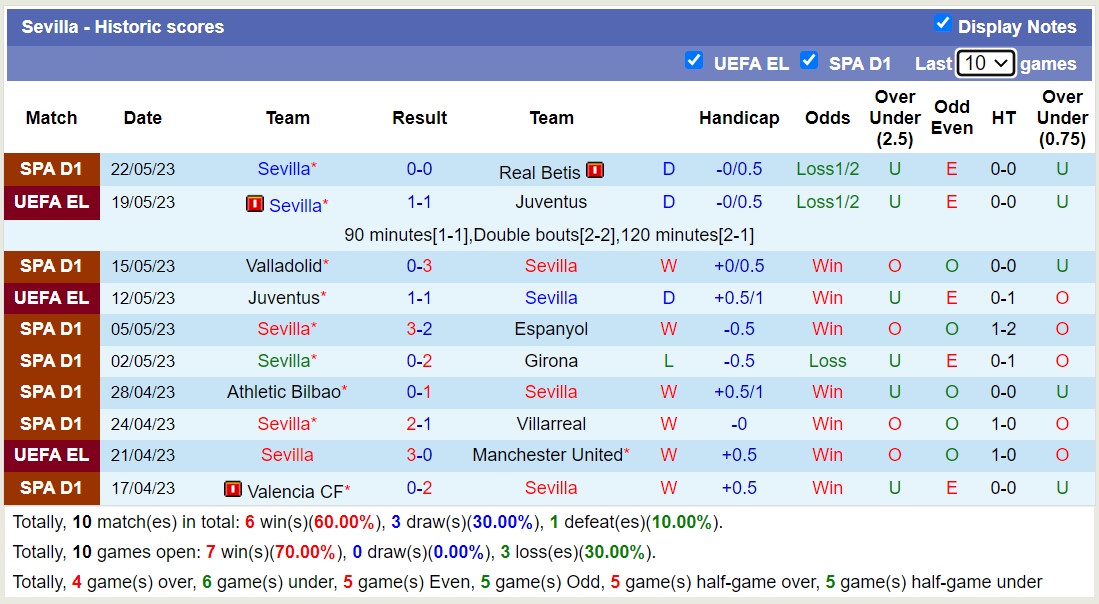
Task: Uncheck the SPA D1 filter checkbox
Action: coord(809,60)
